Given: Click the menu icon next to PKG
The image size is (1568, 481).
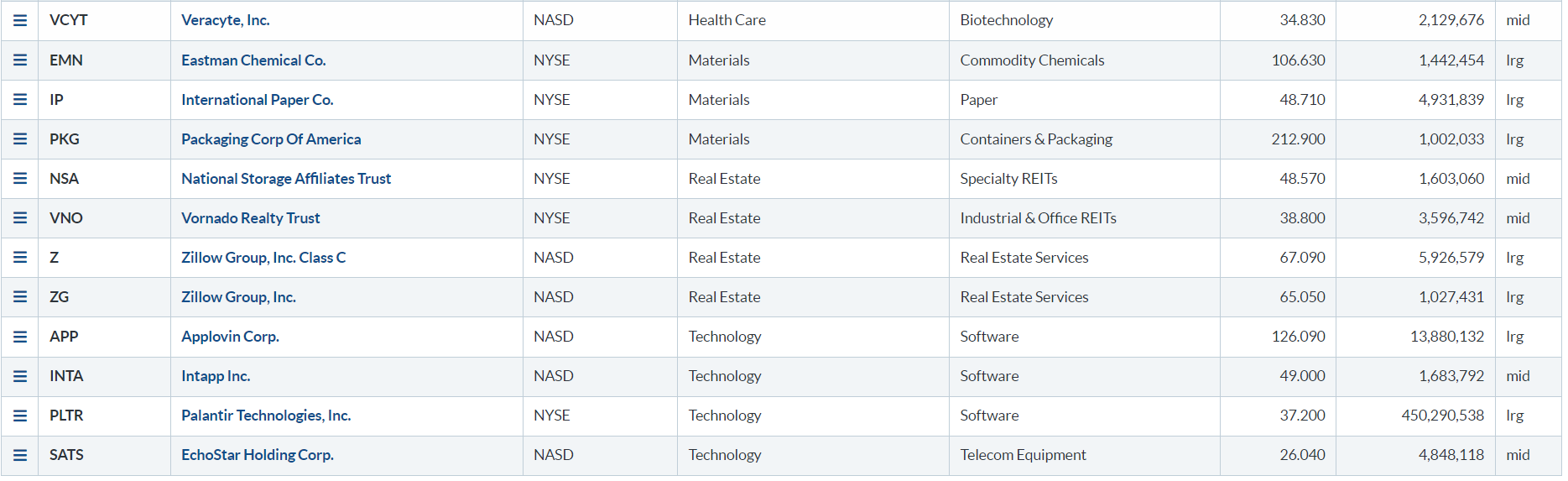Looking at the screenshot, I should point(20,139).
